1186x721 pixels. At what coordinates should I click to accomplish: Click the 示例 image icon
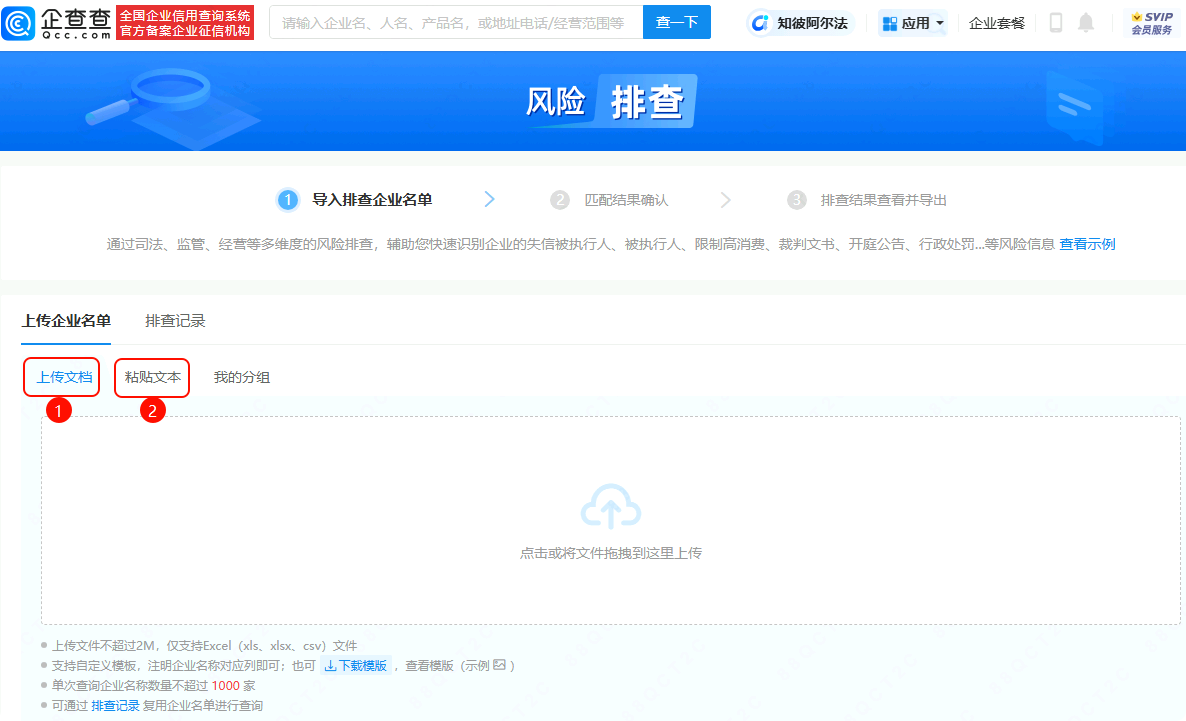point(499,665)
